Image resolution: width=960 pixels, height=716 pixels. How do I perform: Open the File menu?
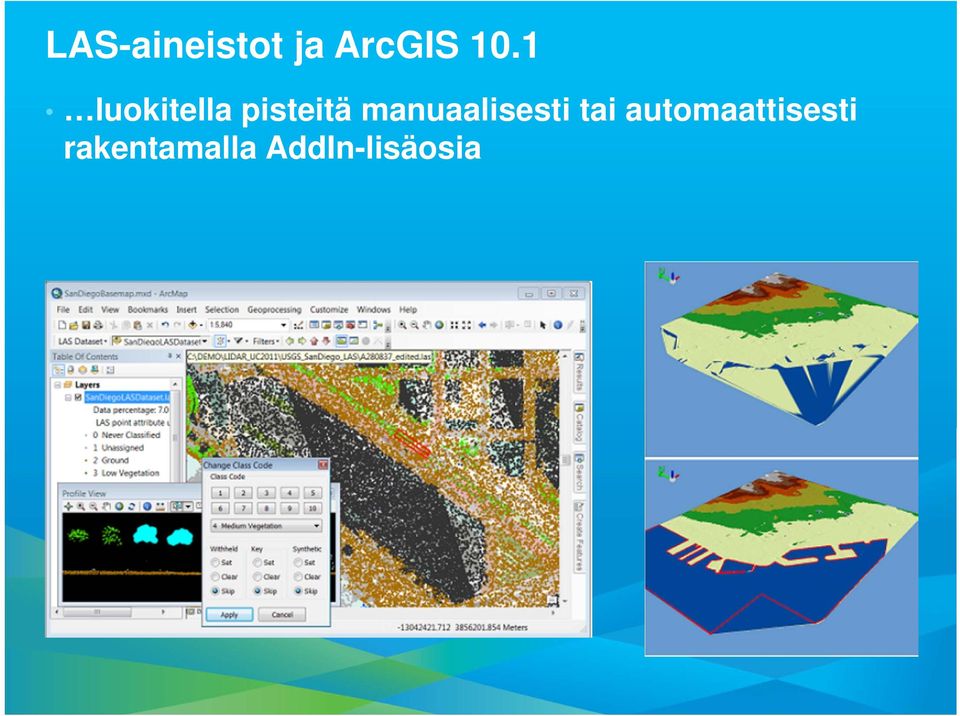(63, 310)
